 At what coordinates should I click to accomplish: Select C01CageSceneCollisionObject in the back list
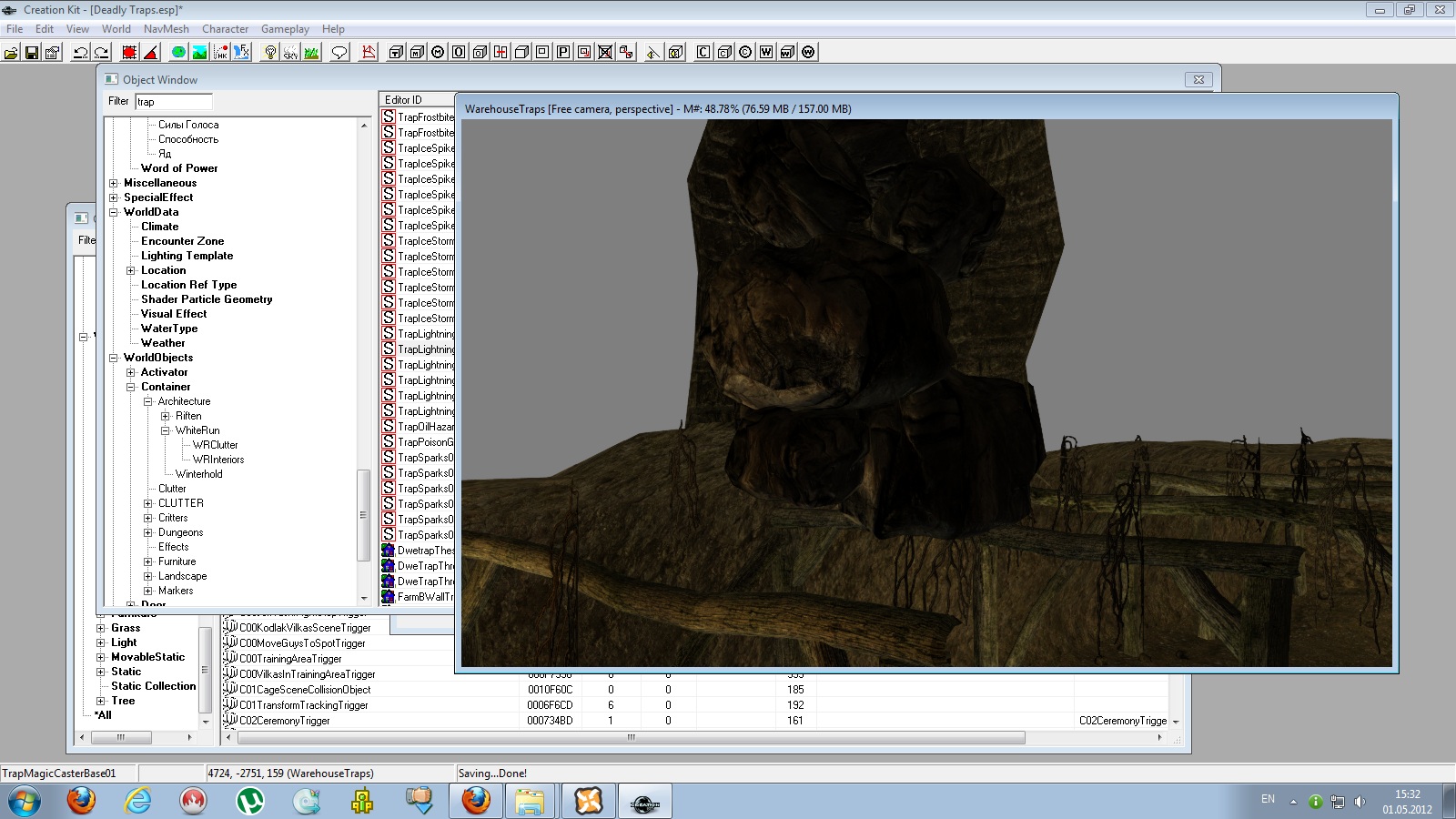305,690
